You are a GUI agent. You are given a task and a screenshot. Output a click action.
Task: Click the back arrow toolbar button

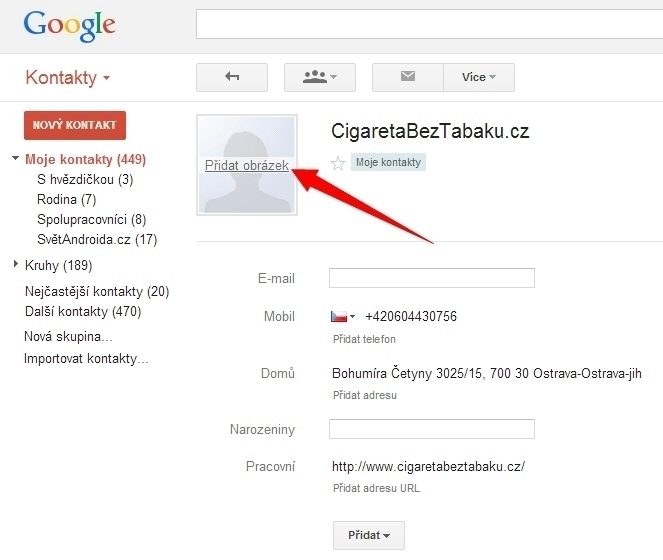(232, 77)
